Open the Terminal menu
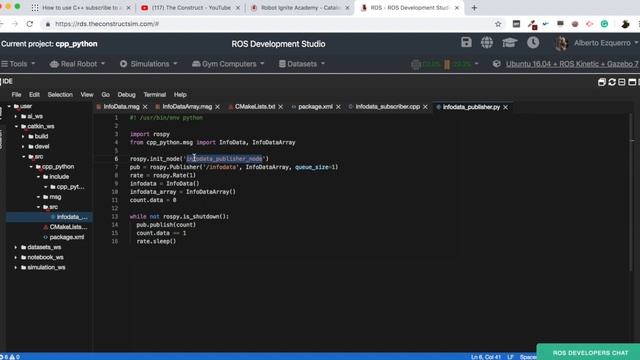This screenshot has height=360, width=640. (x=155, y=95)
